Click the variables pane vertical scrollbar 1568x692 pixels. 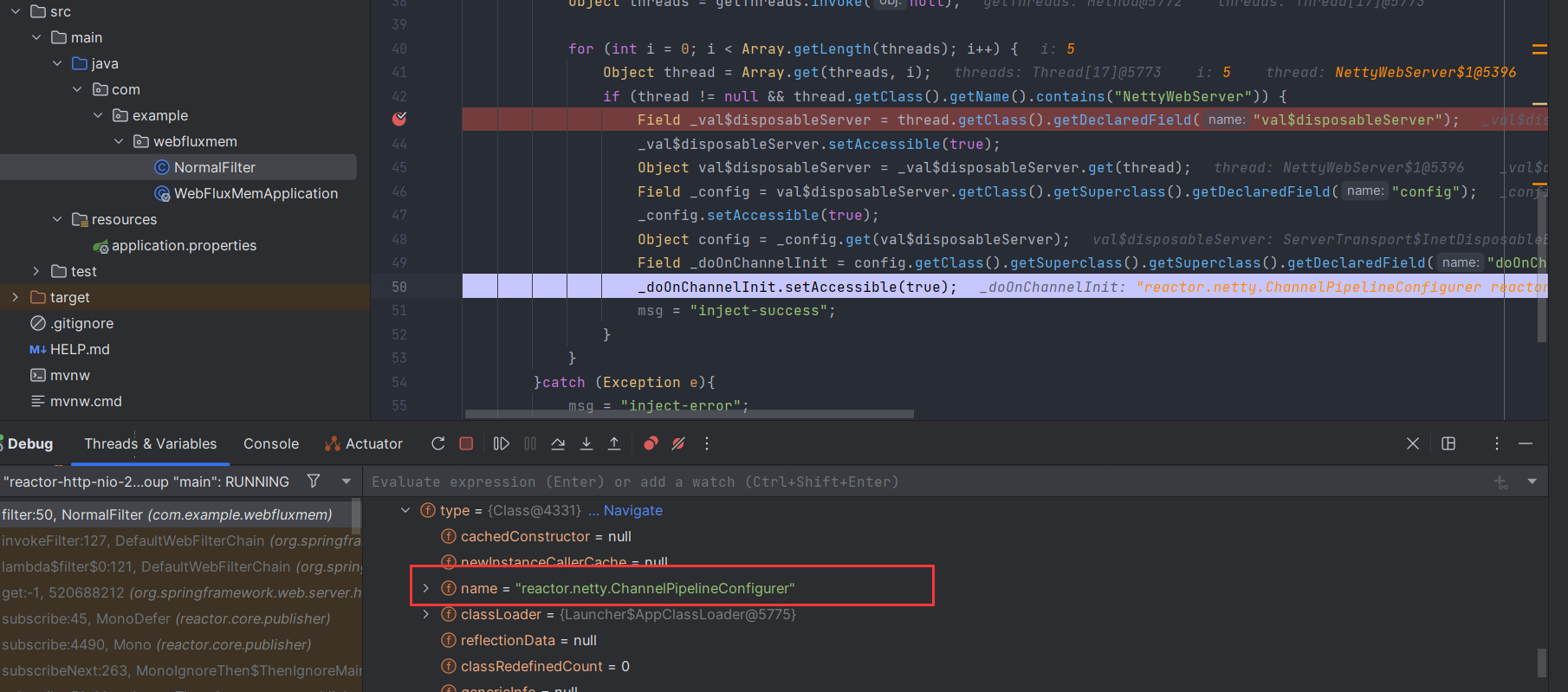(x=1542, y=663)
